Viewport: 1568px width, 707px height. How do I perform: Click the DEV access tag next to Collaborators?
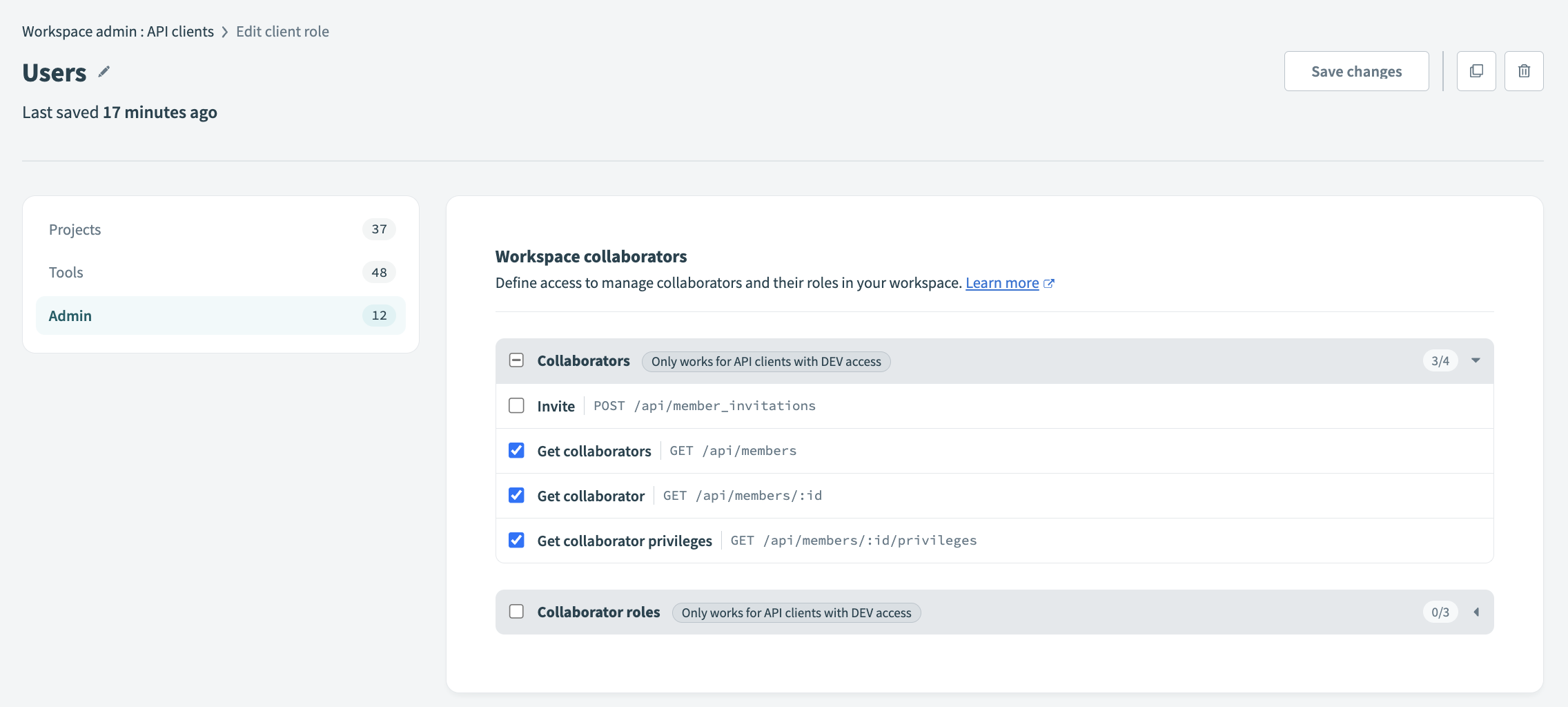click(766, 361)
